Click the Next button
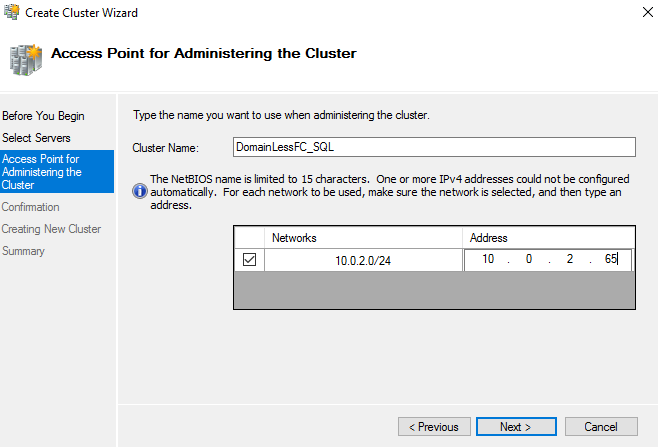The image size is (658, 447). point(516,427)
